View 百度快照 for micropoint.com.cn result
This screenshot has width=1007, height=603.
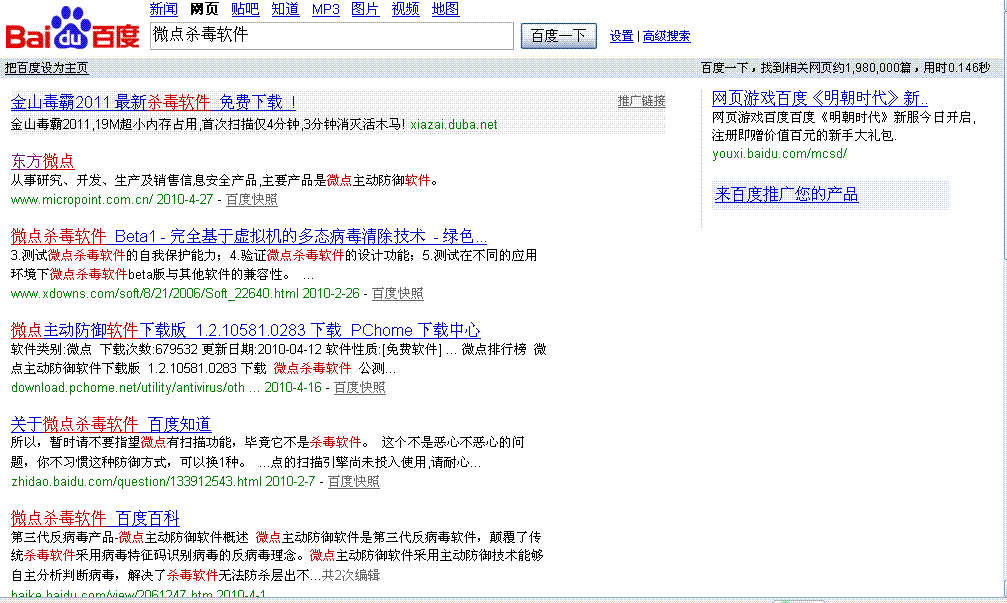point(252,200)
